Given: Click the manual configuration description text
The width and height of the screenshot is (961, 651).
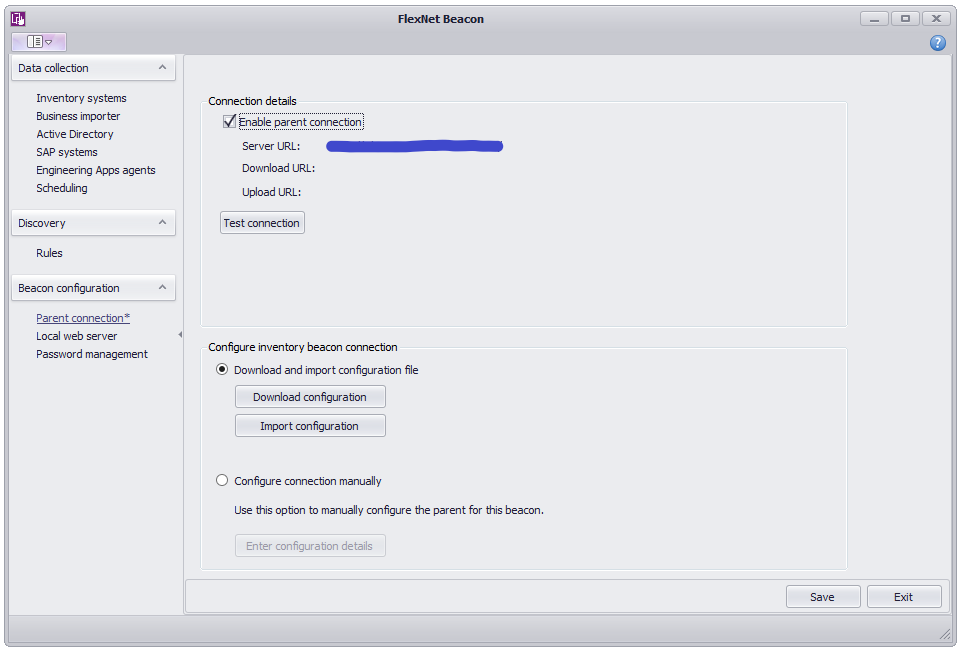Looking at the screenshot, I should (x=389, y=510).
